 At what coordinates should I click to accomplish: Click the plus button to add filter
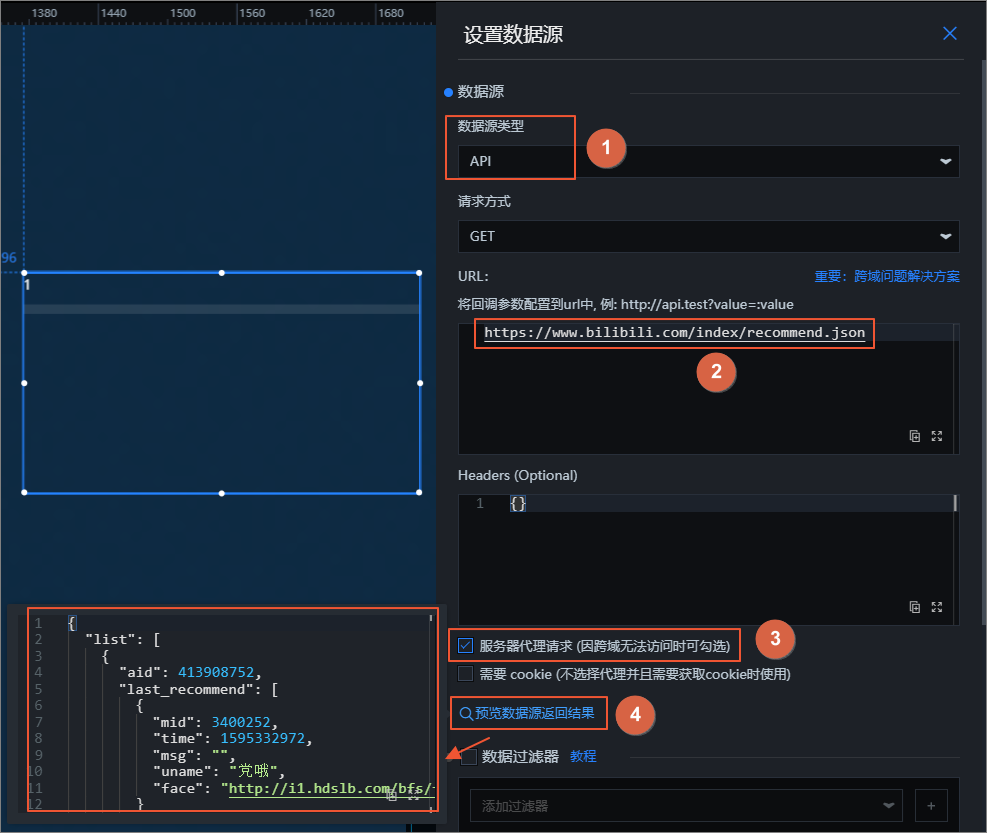click(x=931, y=806)
